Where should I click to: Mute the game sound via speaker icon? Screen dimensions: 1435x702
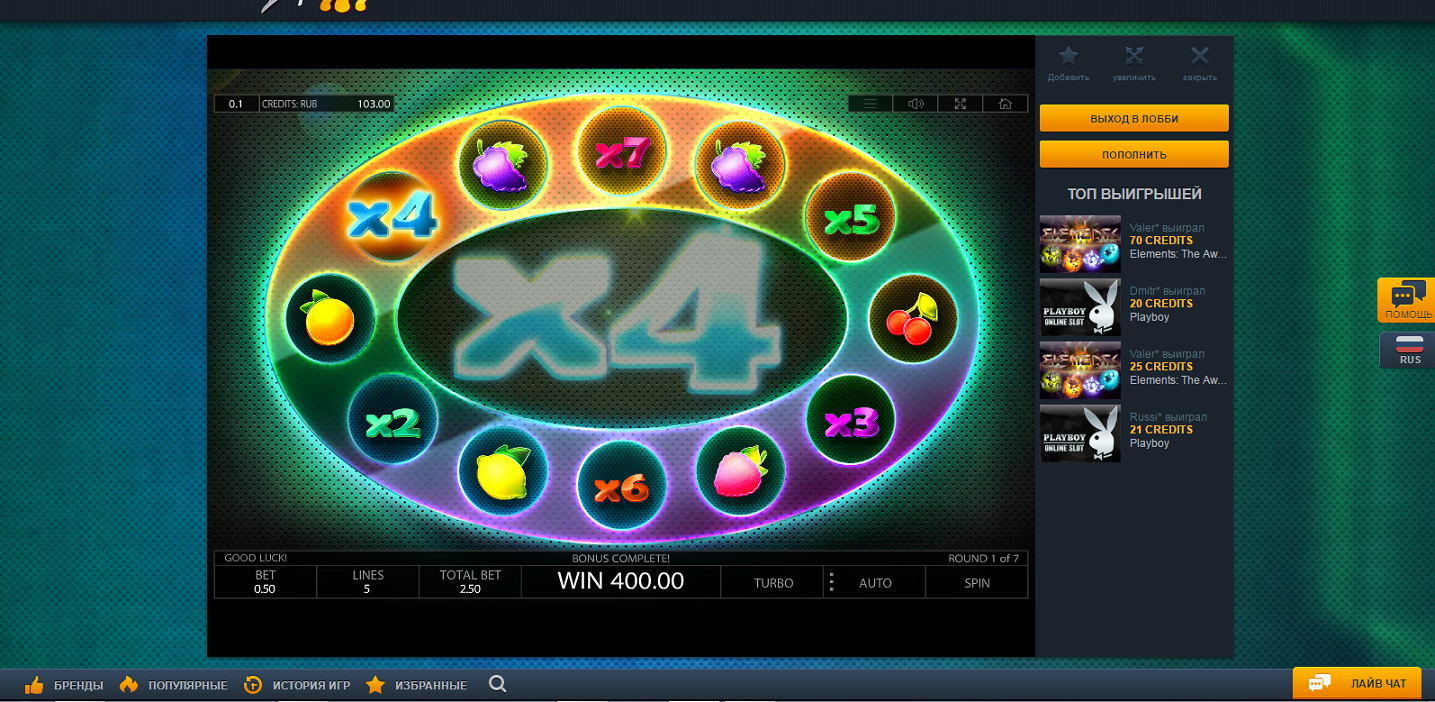tap(913, 103)
